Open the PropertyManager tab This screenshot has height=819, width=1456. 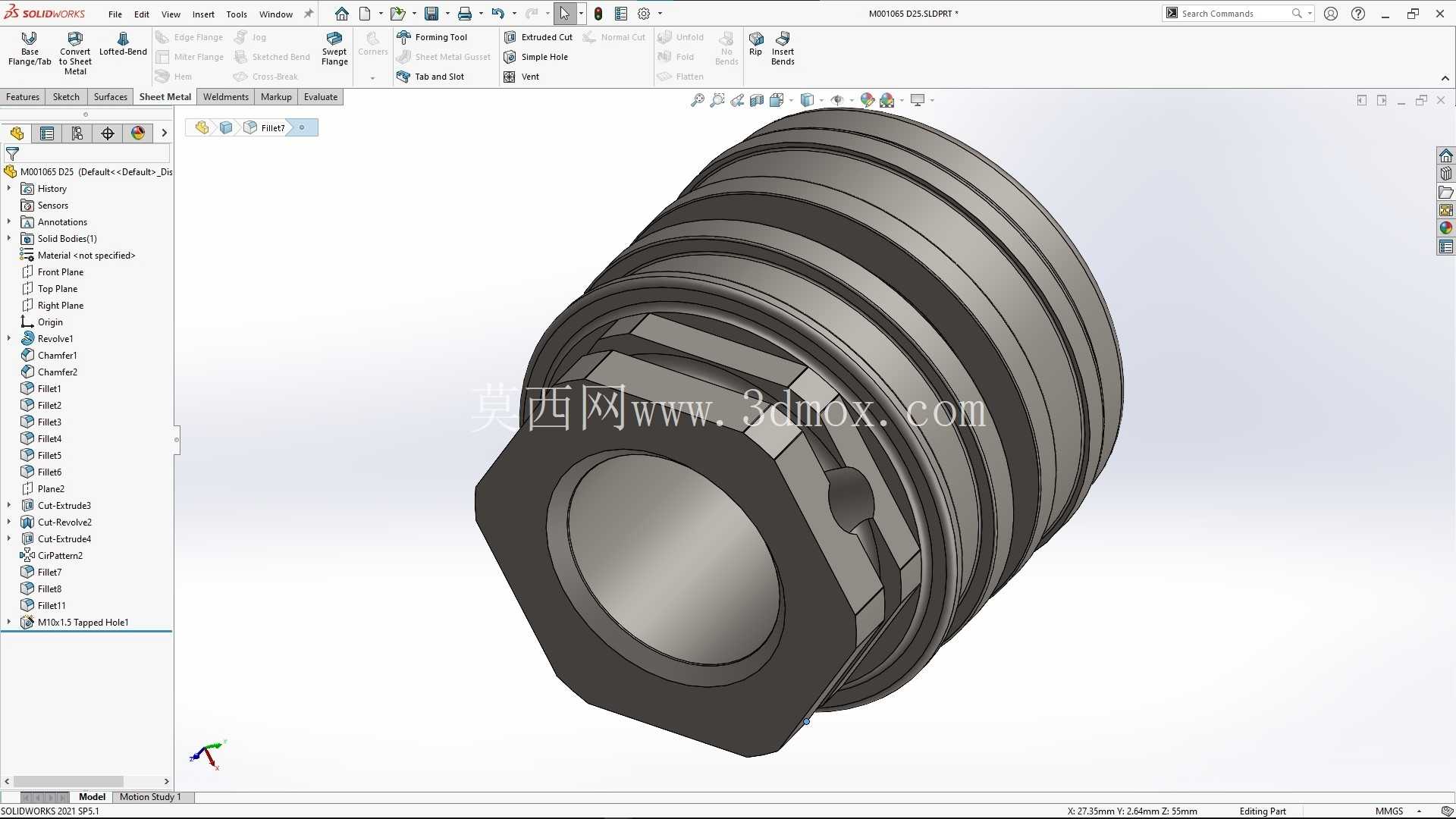click(x=47, y=133)
